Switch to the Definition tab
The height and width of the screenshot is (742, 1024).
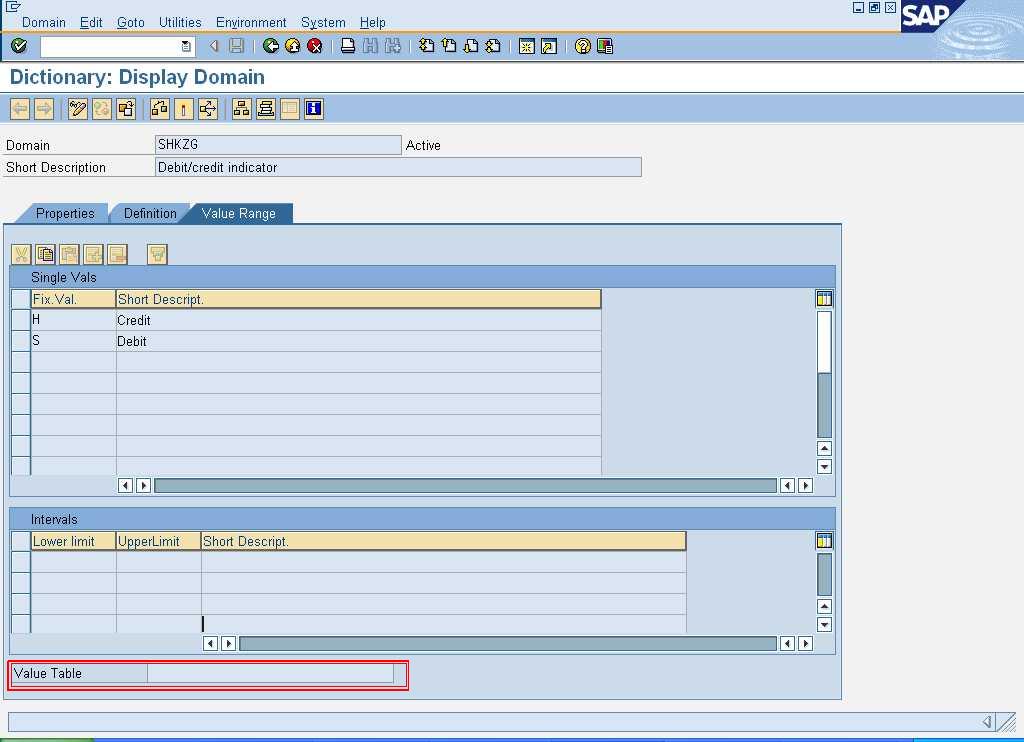pos(148,213)
